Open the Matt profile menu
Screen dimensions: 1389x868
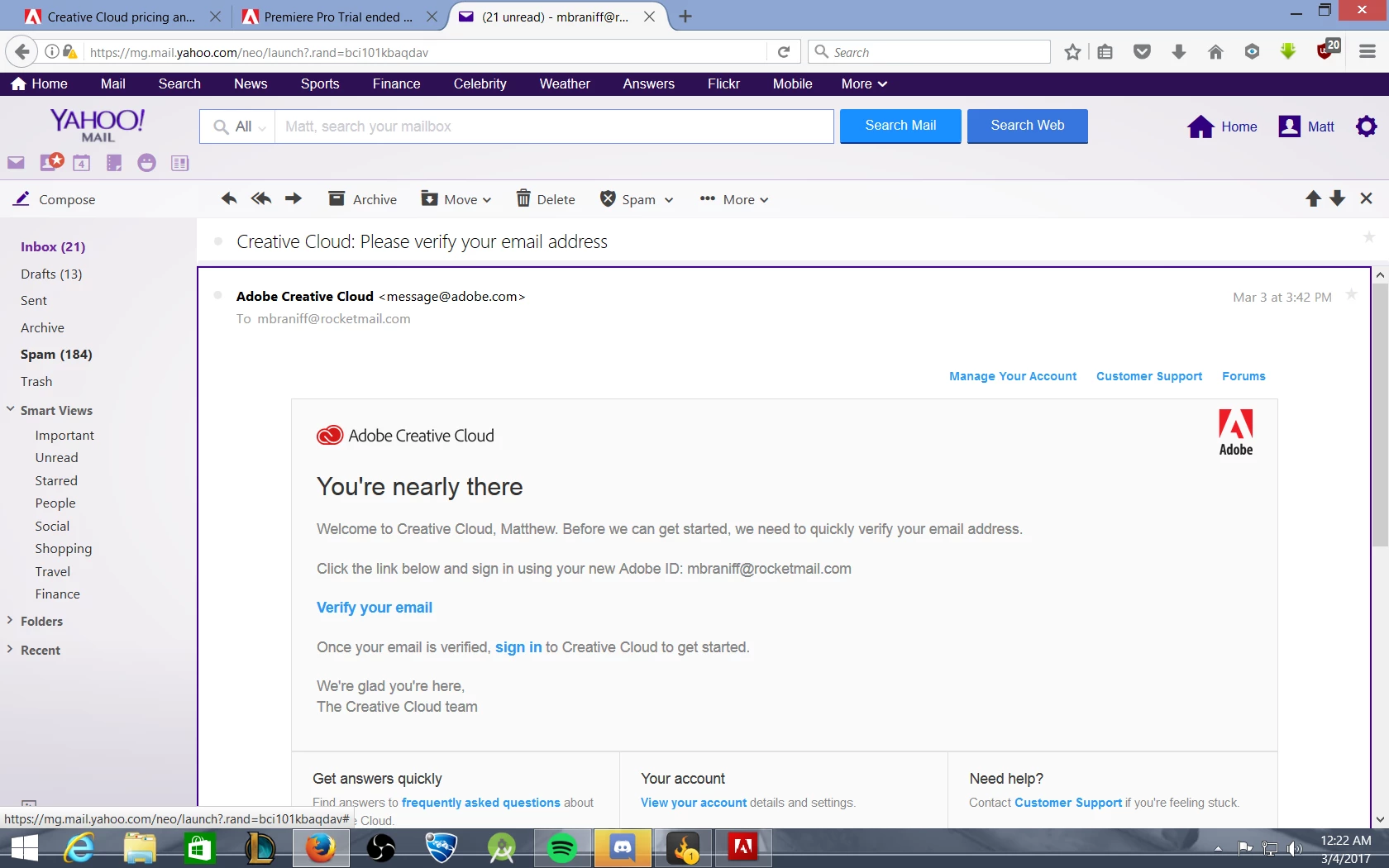(1306, 126)
